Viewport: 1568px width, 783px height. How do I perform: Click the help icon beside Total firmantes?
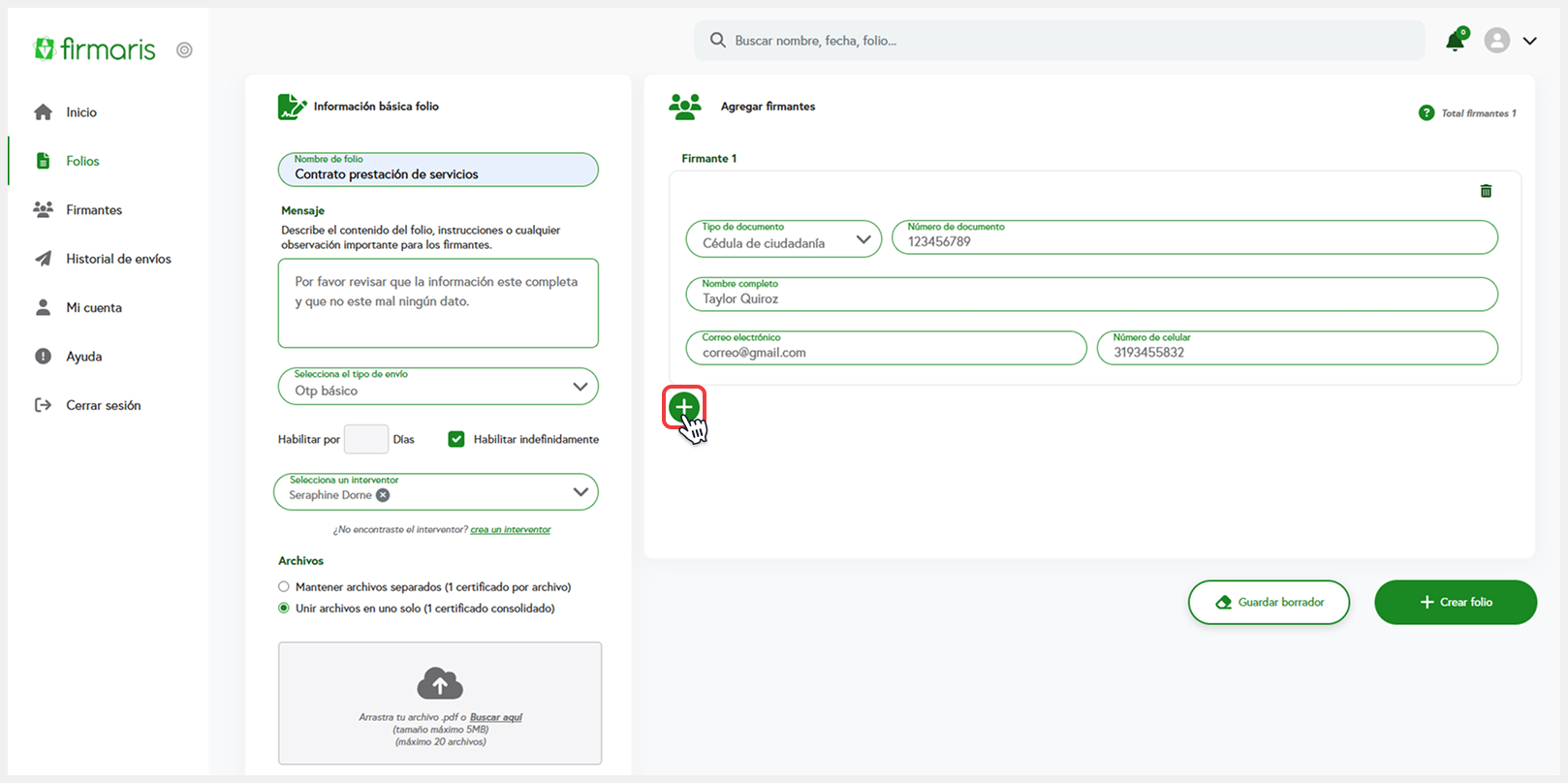(1426, 113)
